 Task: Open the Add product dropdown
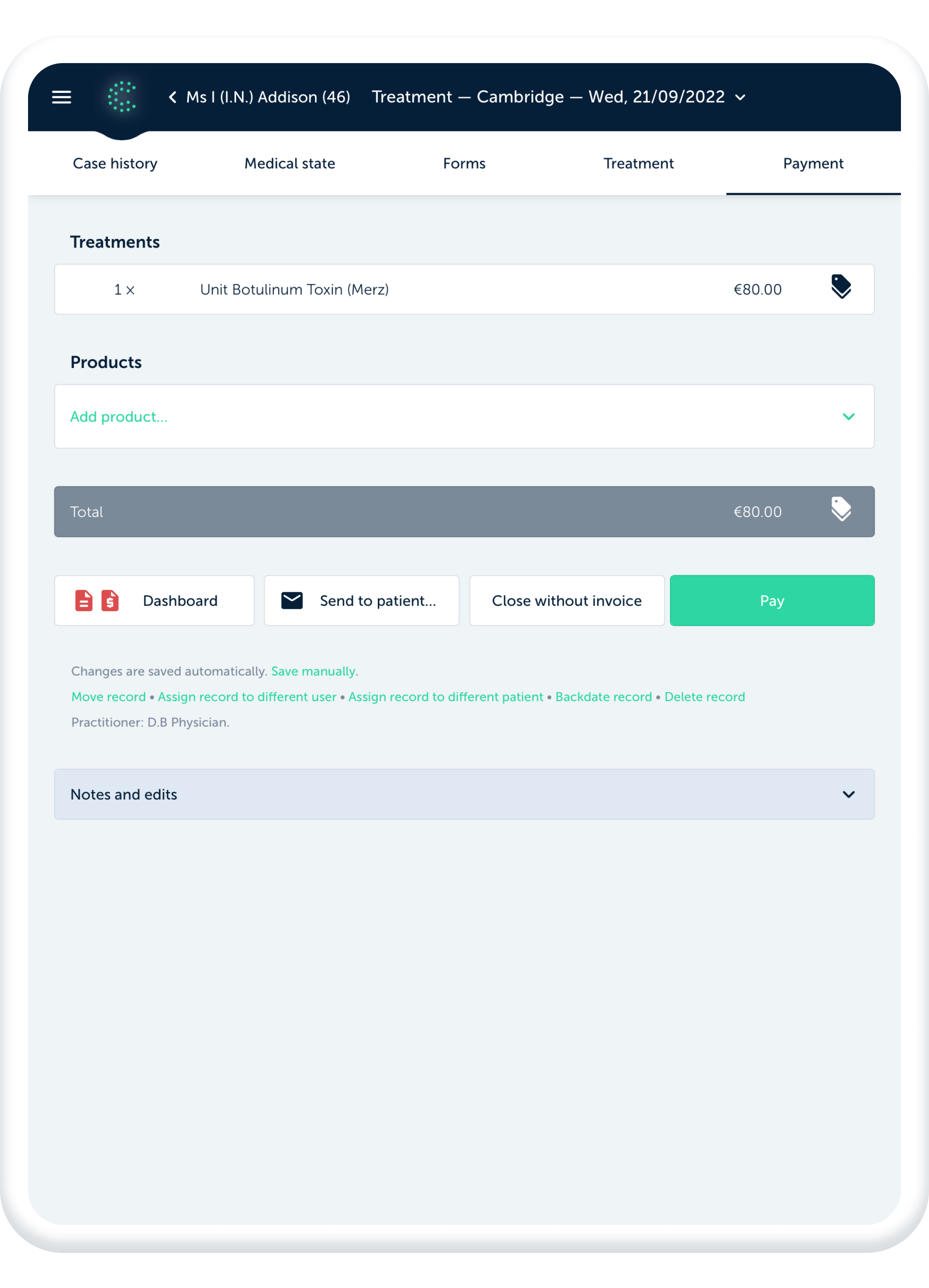click(848, 417)
